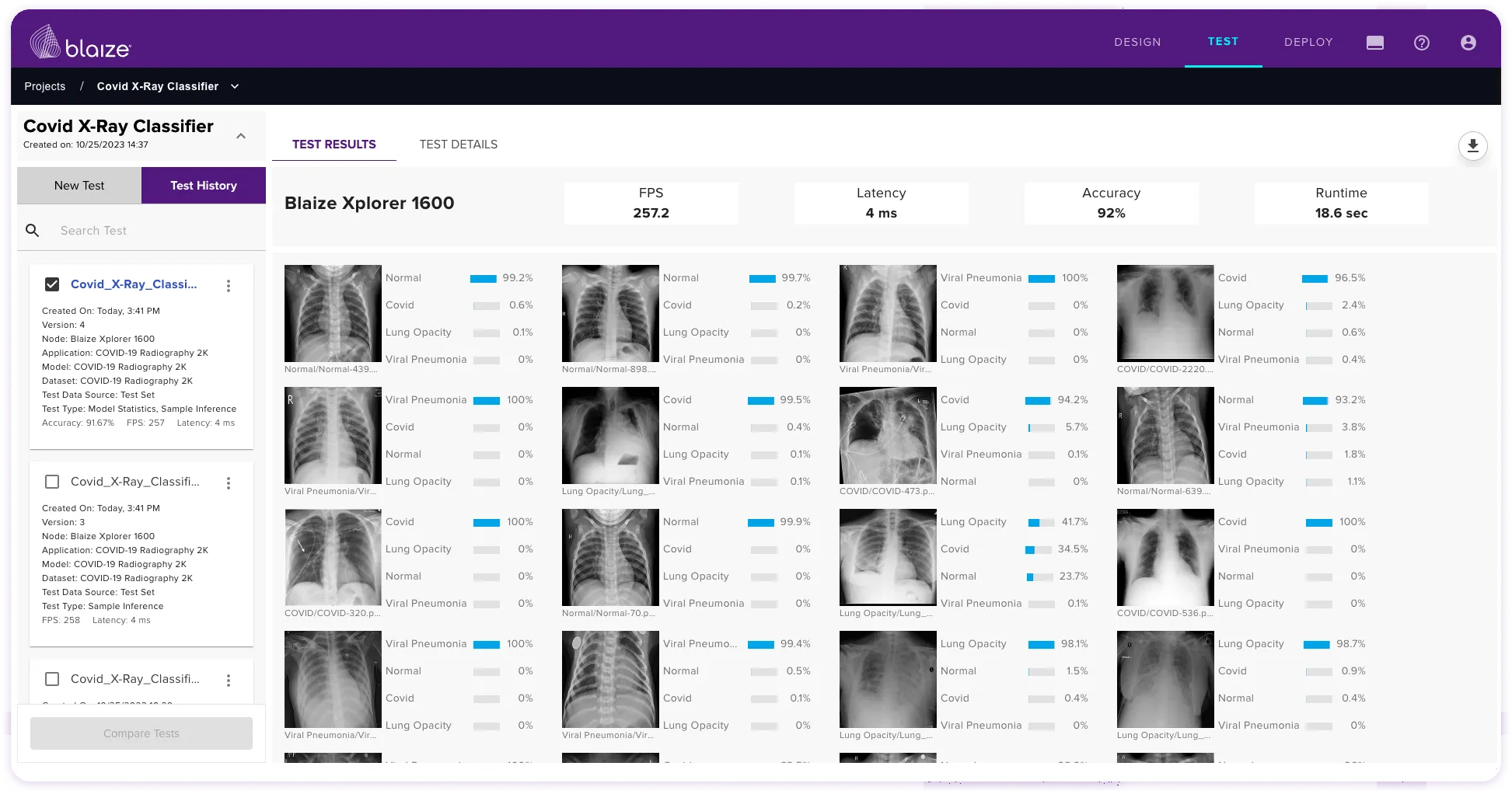Open three-dot menu for Version 3 test

coord(229,483)
